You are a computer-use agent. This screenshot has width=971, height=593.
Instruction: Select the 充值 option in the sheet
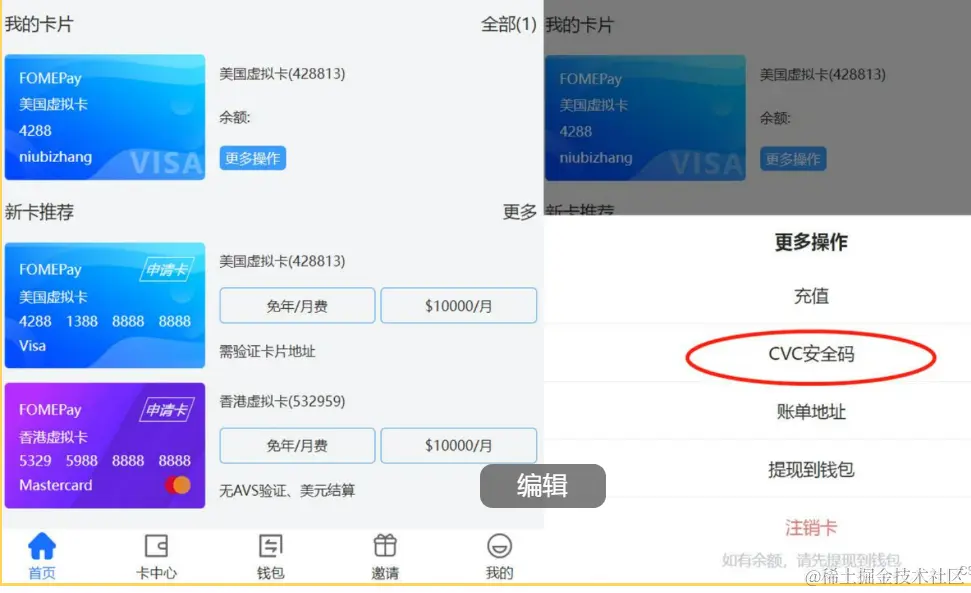811,296
